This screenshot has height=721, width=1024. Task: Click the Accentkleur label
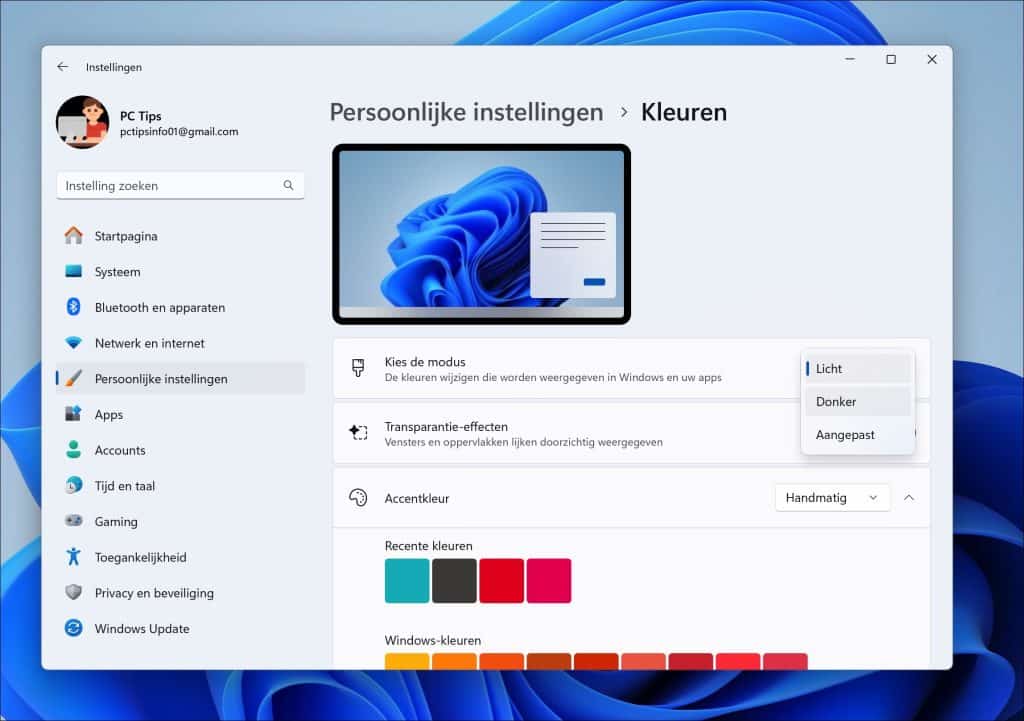(x=417, y=498)
